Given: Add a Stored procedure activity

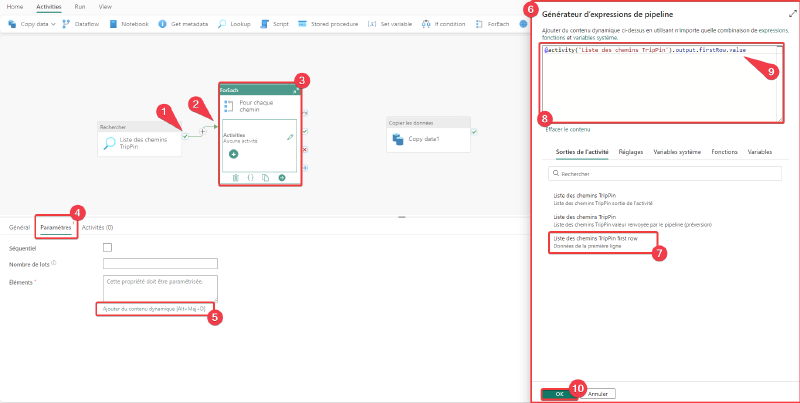Looking at the screenshot, I should click(x=328, y=24).
